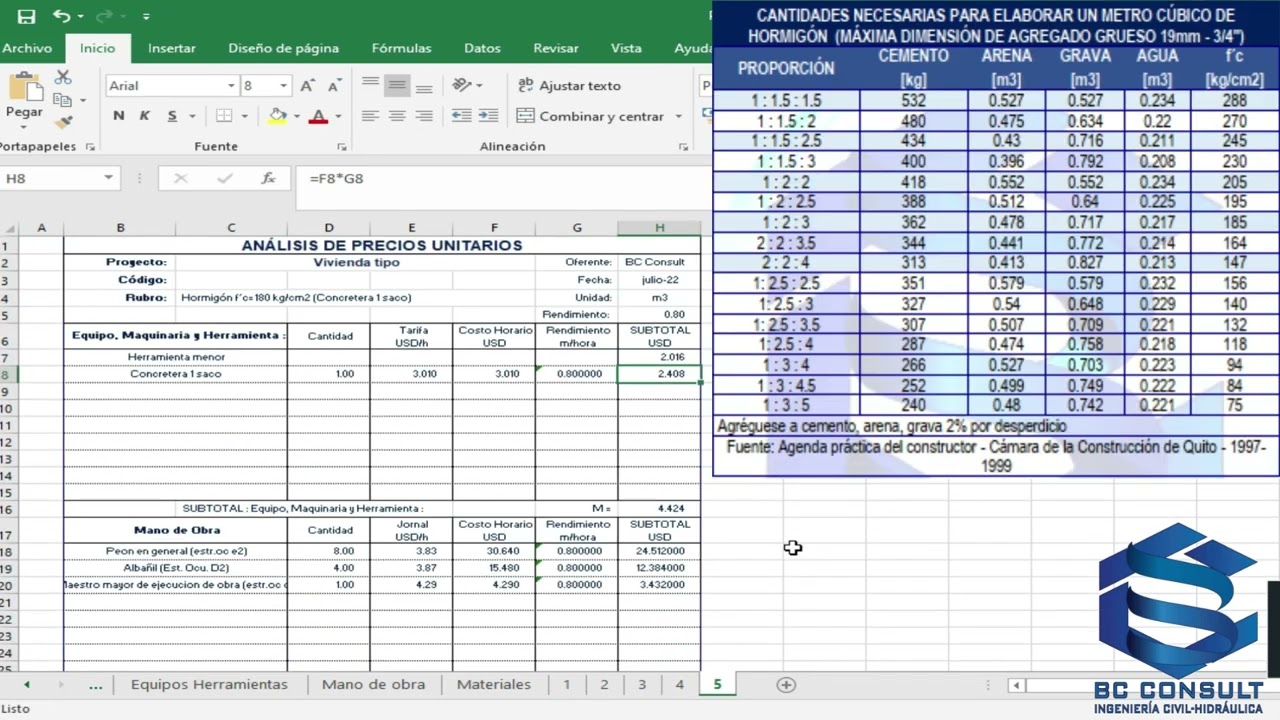This screenshot has height=720, width=1280.
Task: Open the font color dropdown arrow
Action: pyautogui.click(x=338, y=117)
